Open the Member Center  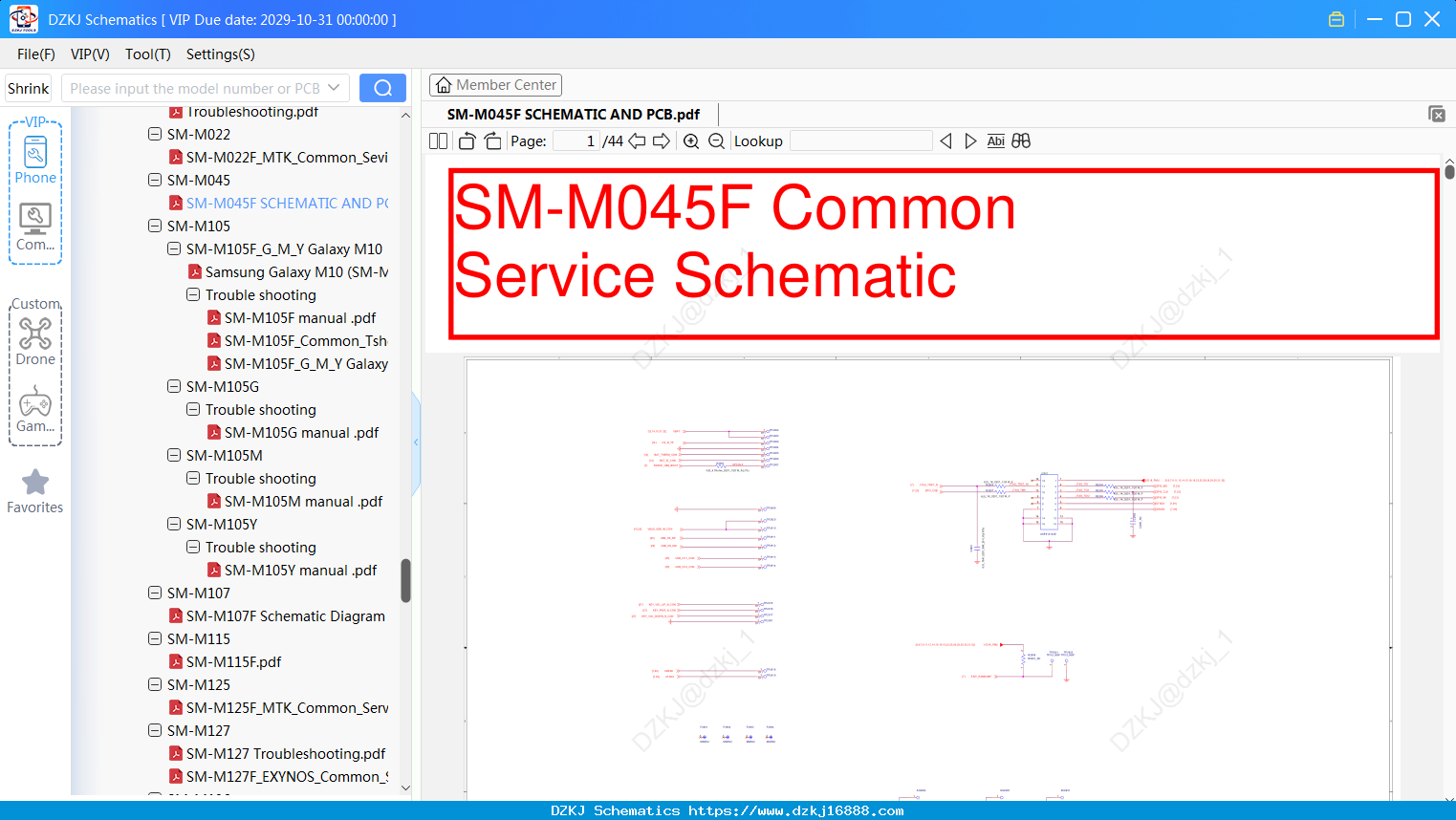[x=495, y=85]
